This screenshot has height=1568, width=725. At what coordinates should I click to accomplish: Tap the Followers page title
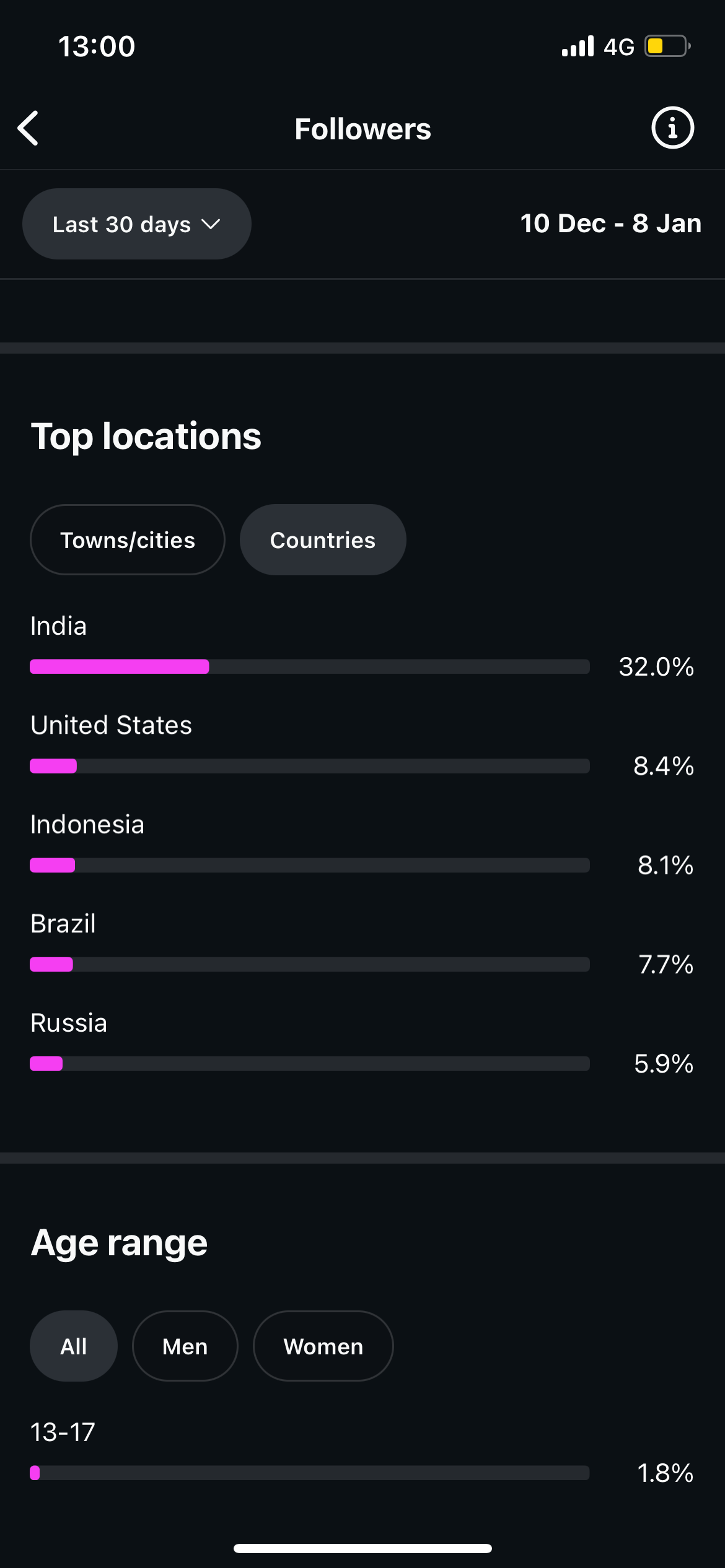click(x=362, y=129)
